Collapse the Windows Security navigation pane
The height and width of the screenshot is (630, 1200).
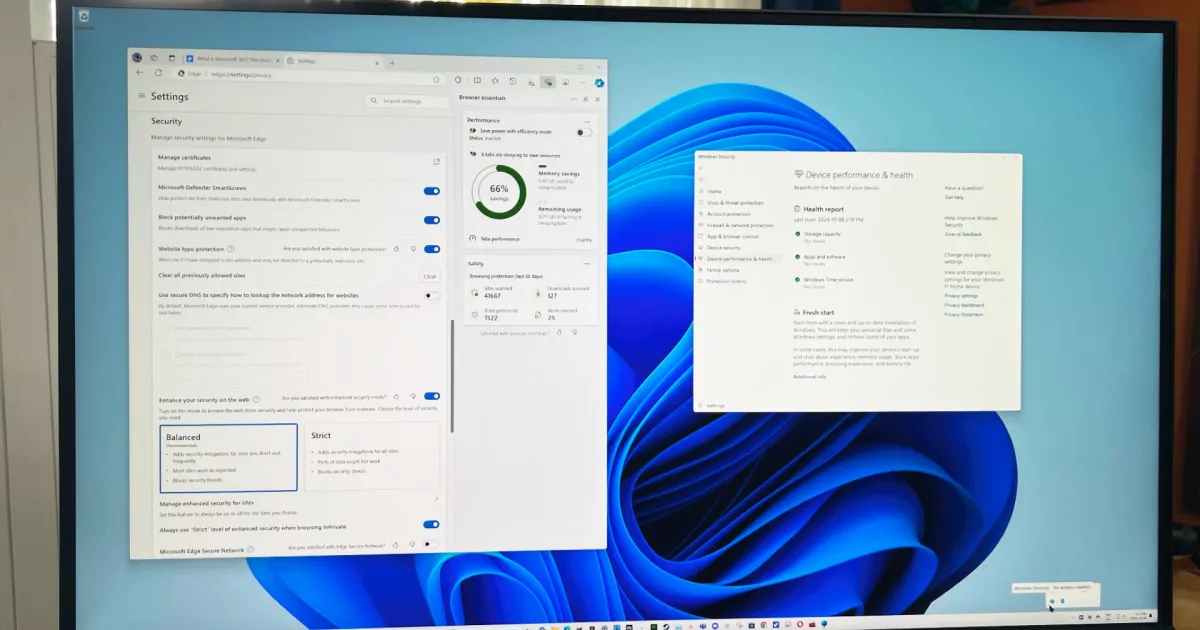(699, 170)
